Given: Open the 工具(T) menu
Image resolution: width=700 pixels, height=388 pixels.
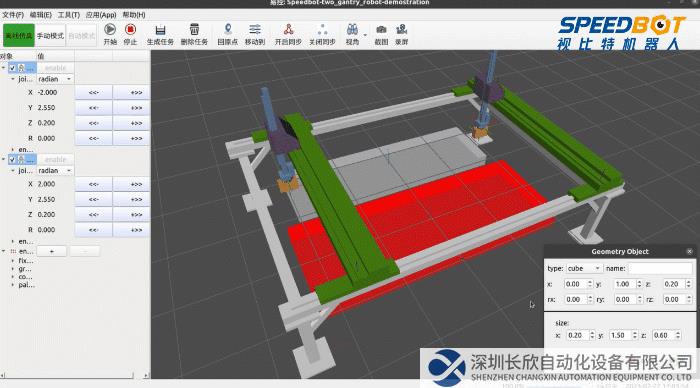Looking at the screenshot, I should [x=68, y=15].
